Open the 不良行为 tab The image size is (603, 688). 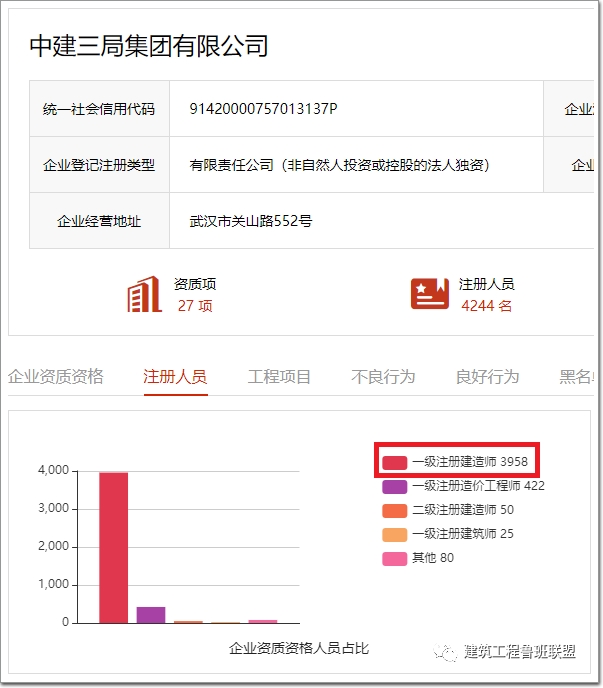point(383,376)
